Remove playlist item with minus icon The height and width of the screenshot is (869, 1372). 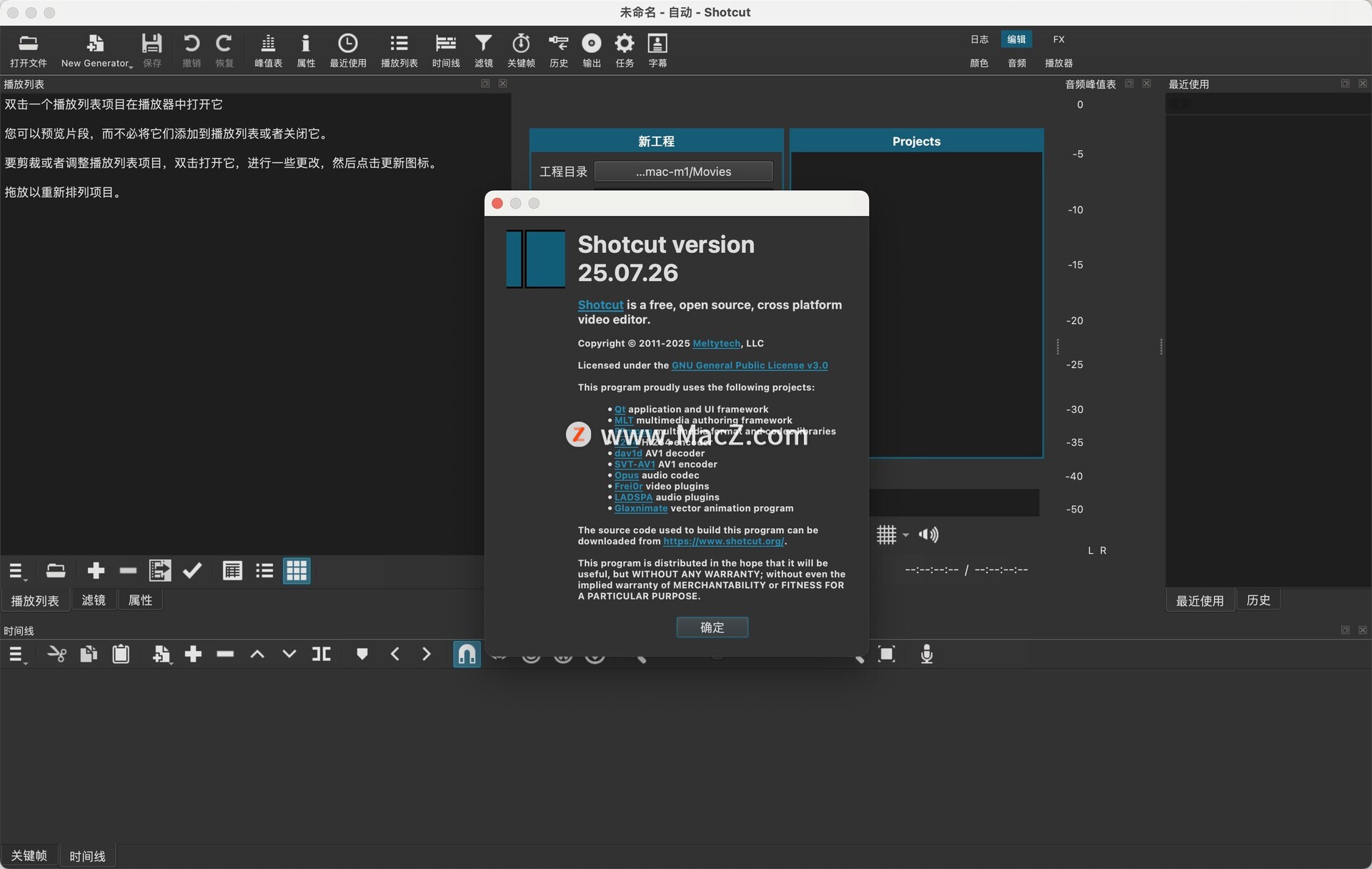[128, 570]
